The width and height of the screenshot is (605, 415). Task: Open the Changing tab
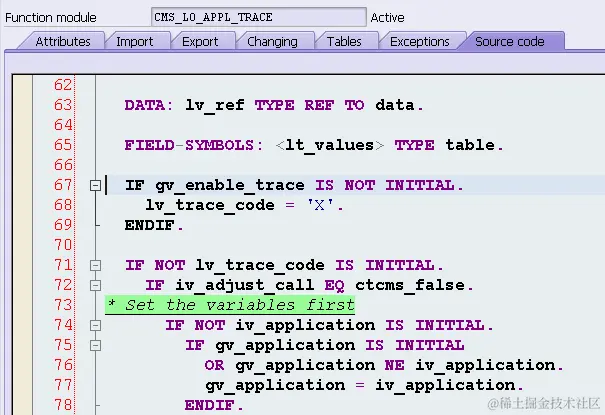272,41
